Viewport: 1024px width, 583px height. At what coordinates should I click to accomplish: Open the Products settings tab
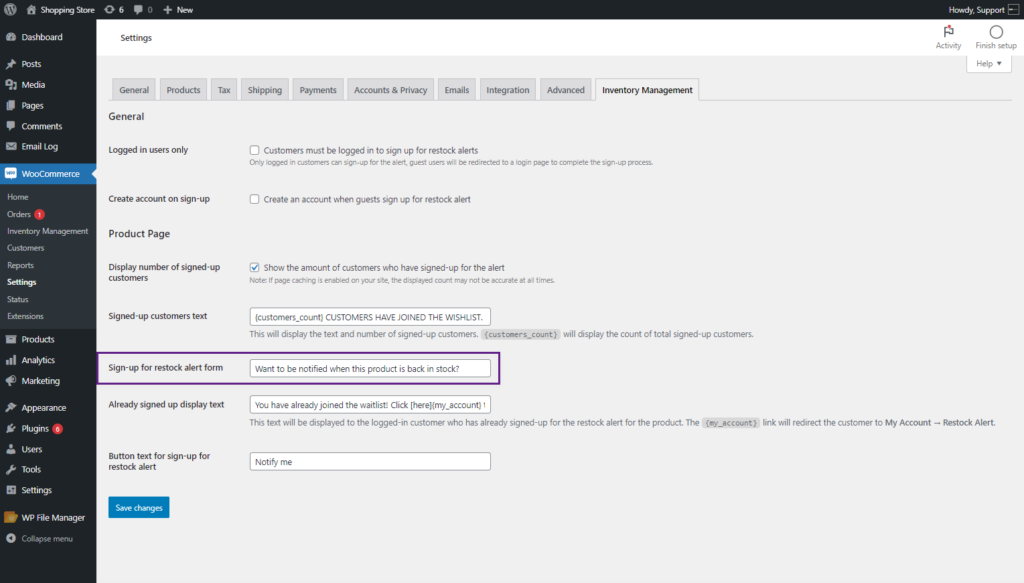tap(184, 90)
